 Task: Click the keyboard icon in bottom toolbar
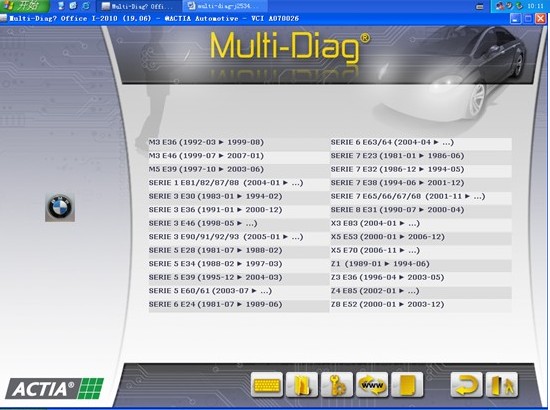[x=267, y=385]
